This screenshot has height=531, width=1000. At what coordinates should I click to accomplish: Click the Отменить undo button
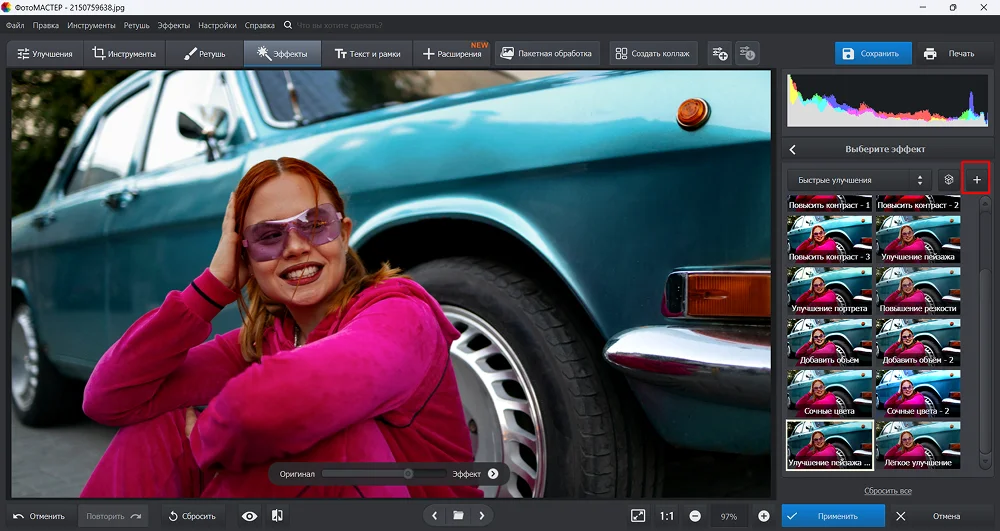tap(40, 516)
